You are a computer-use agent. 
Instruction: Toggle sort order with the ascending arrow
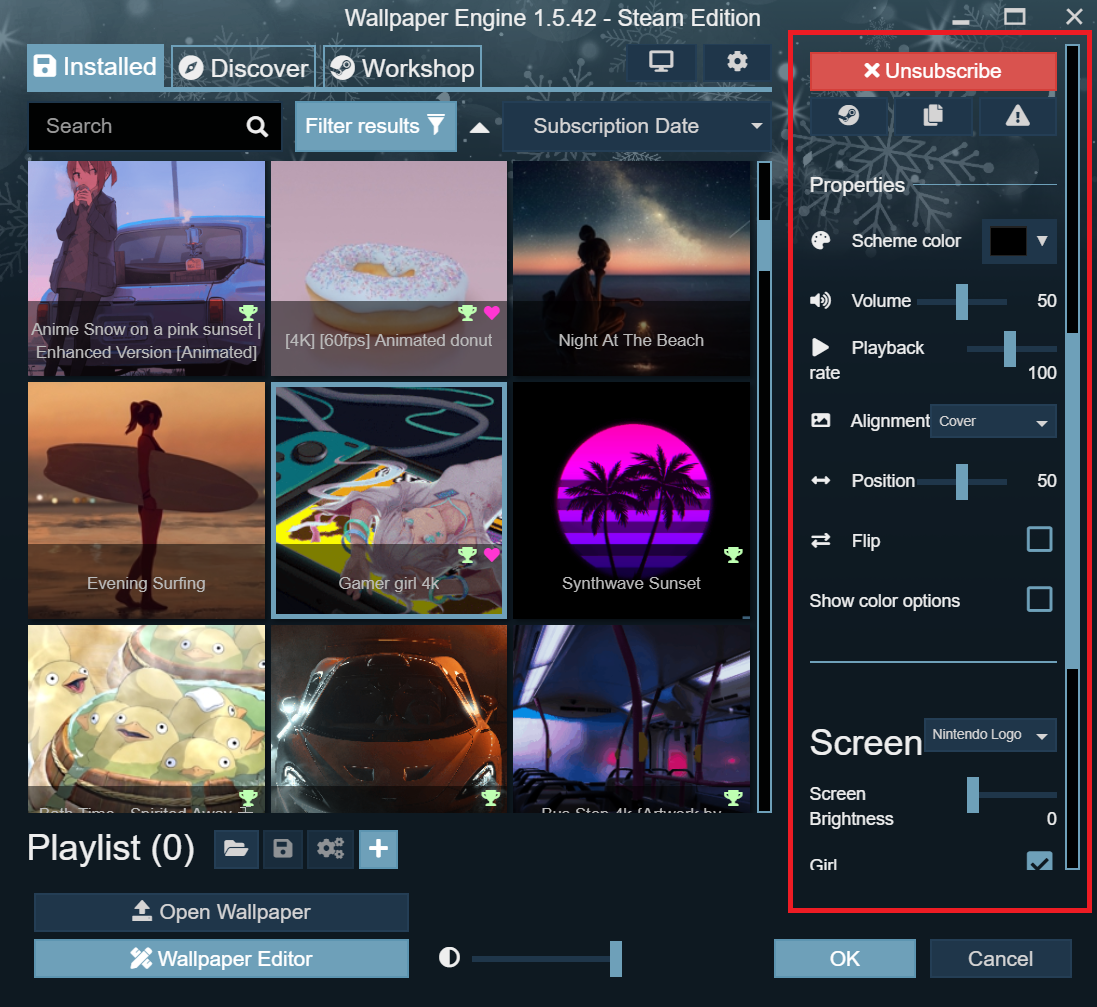(479, 127)
